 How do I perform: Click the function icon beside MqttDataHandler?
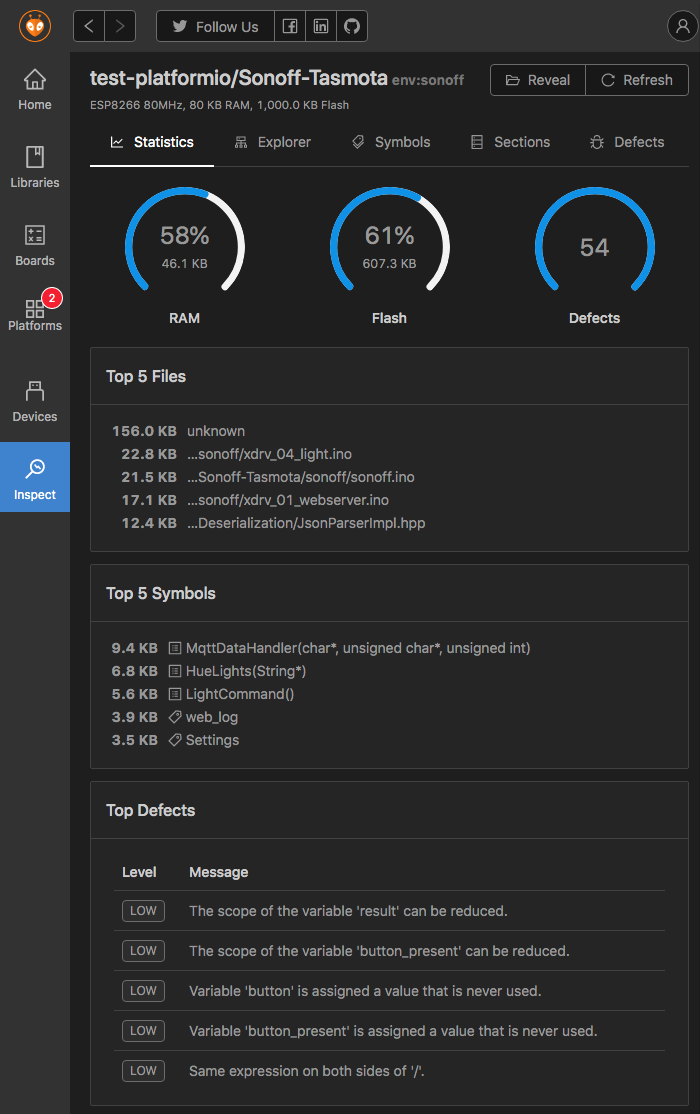point(174,648)
